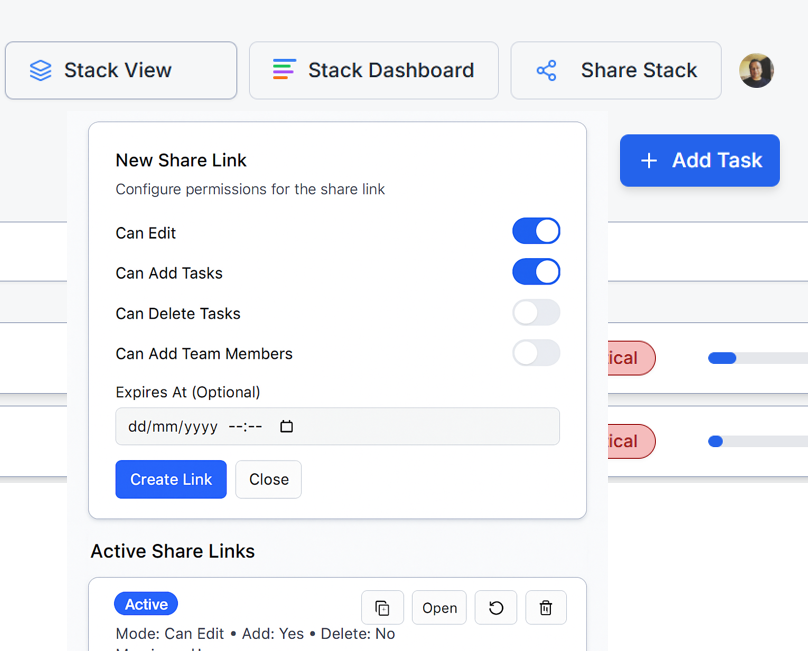Disable the Can Edit toggle
Viewport: 808px width, 654px height.
[x=536, y=231]
